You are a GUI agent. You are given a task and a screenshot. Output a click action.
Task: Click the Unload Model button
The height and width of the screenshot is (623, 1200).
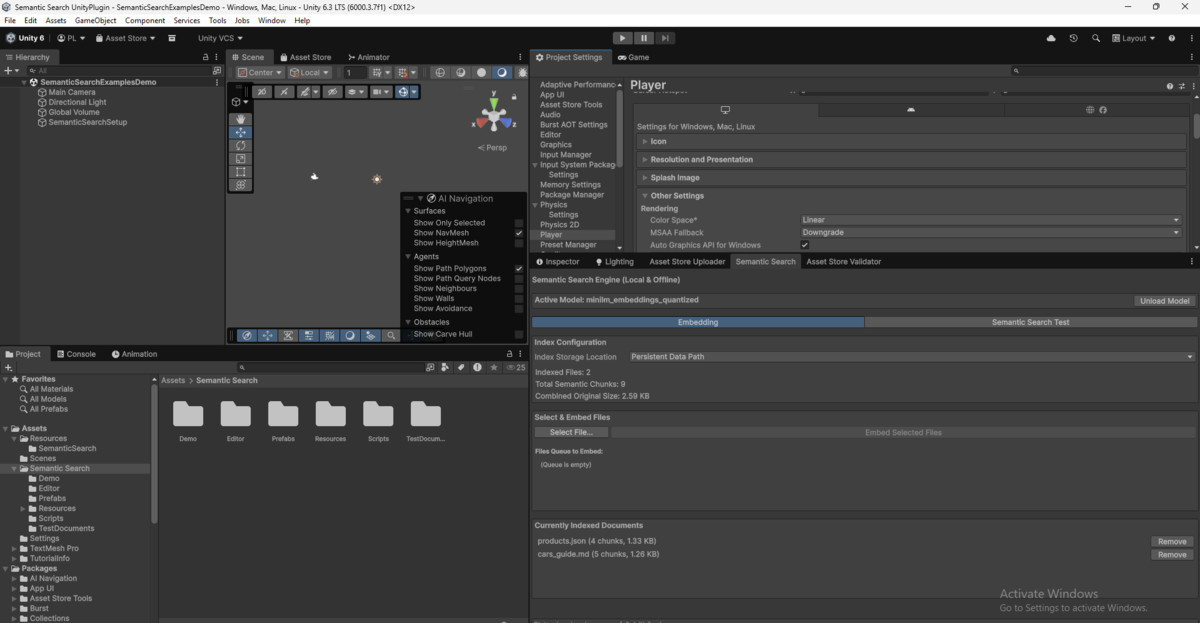[1165, 300]
